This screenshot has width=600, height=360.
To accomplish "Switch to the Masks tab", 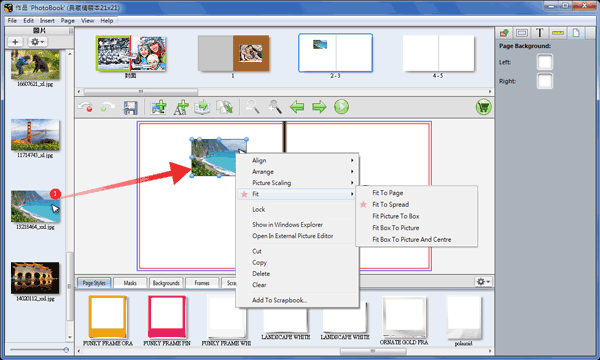I will coord(130,283).
